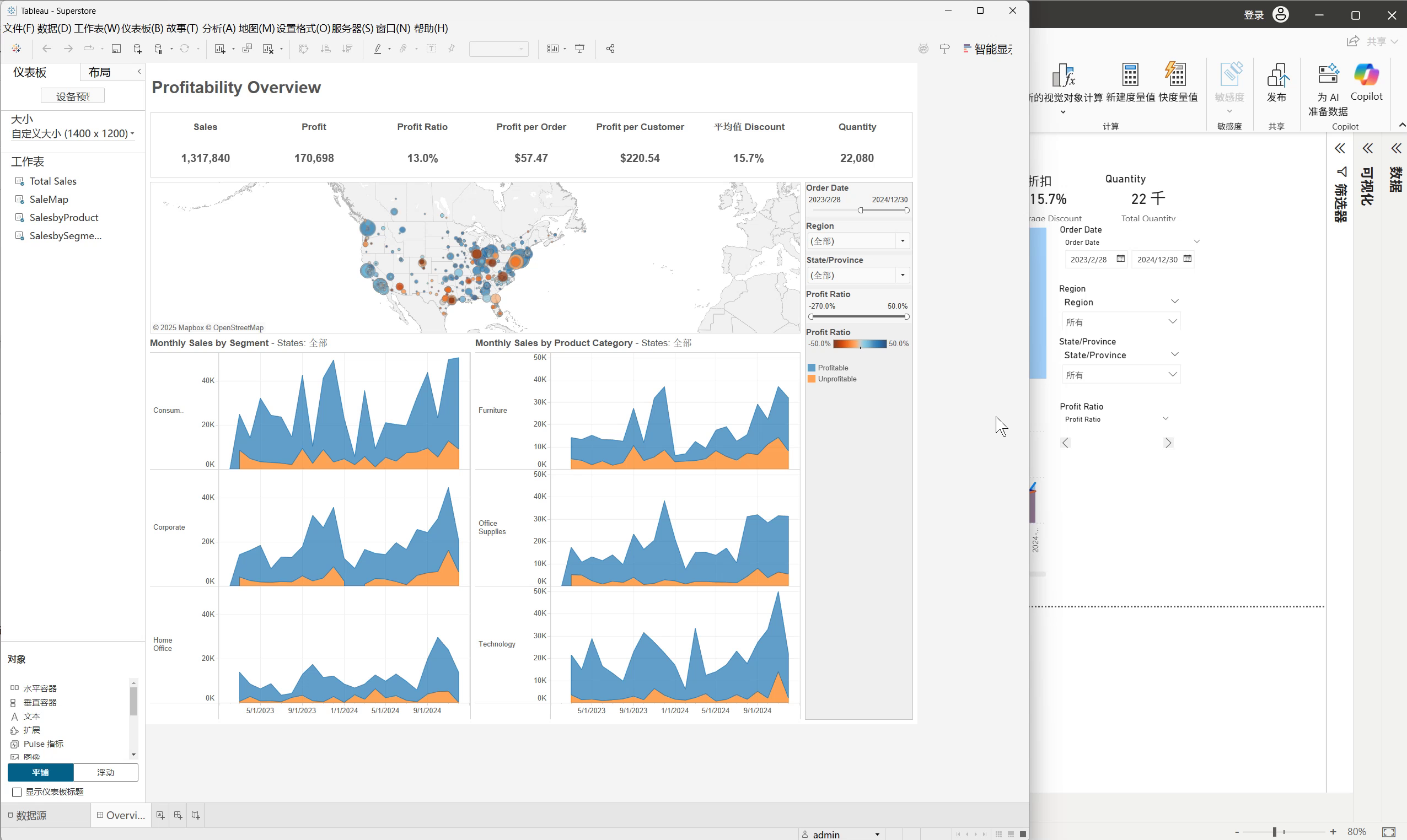Viewport: 1407px width, 840px height.
Task: Toggle the 显示仪表板标题 checkbox
Action: tap(17, 792)
